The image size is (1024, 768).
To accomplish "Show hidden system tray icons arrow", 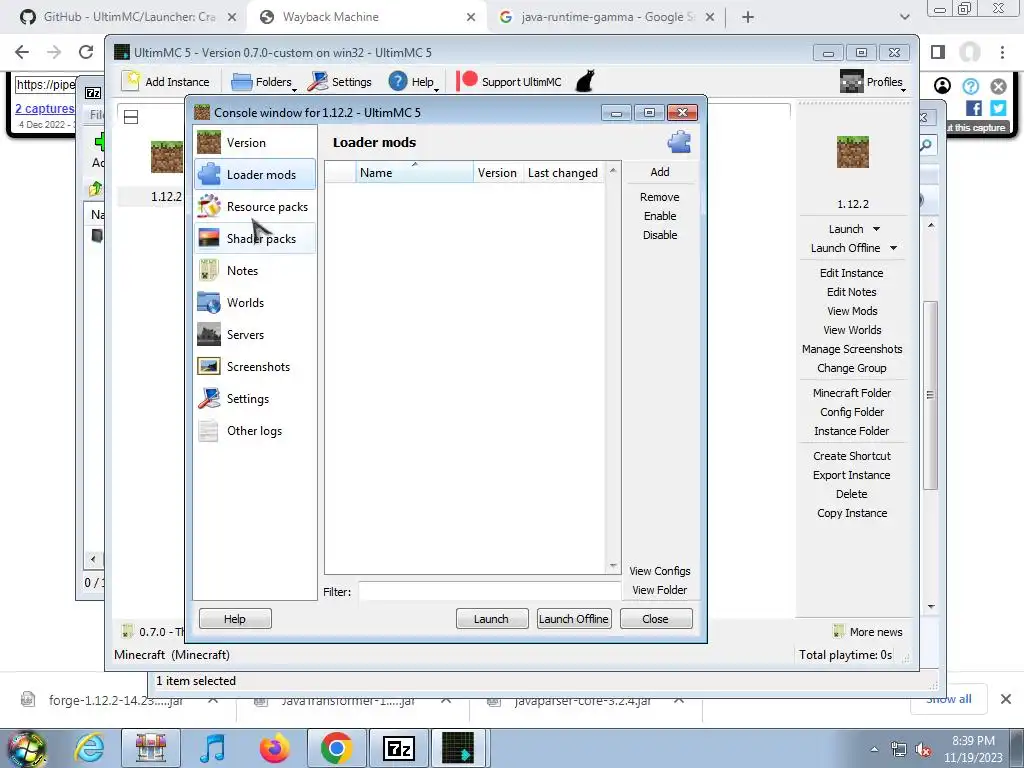I will pos(874,749).
